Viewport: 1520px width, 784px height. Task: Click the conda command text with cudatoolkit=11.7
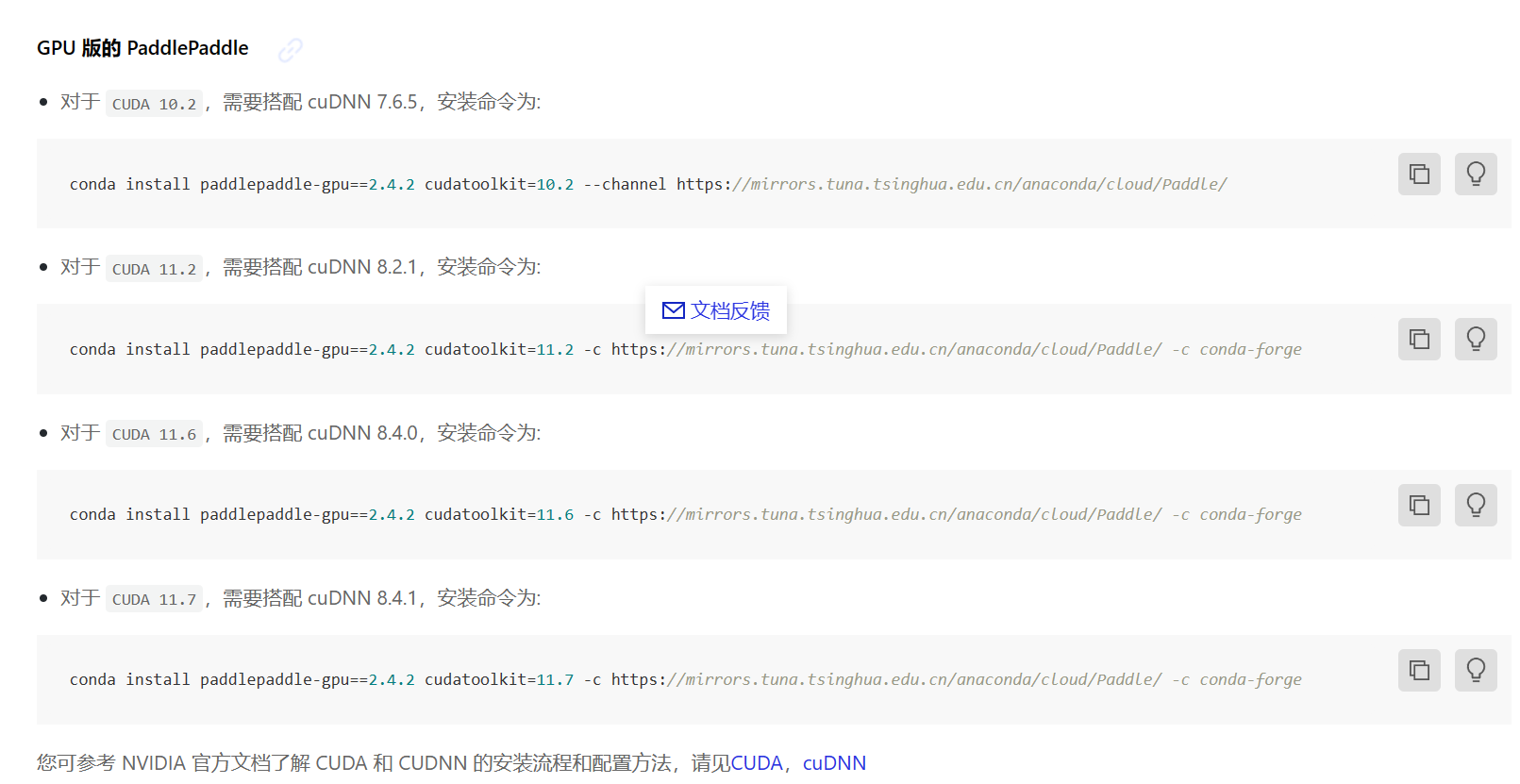coord(686,679)
